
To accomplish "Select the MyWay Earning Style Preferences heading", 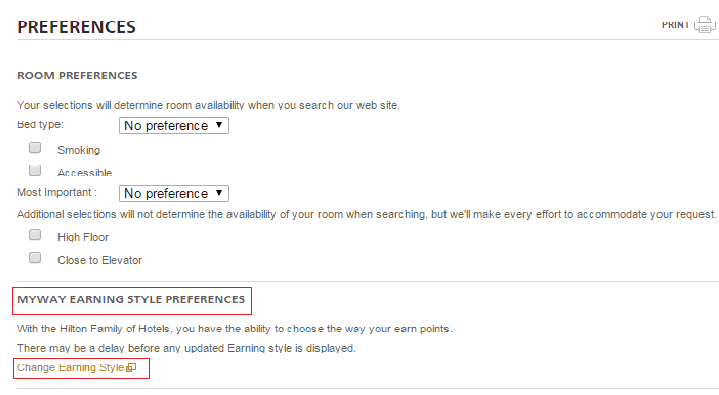I will [131, 300].
